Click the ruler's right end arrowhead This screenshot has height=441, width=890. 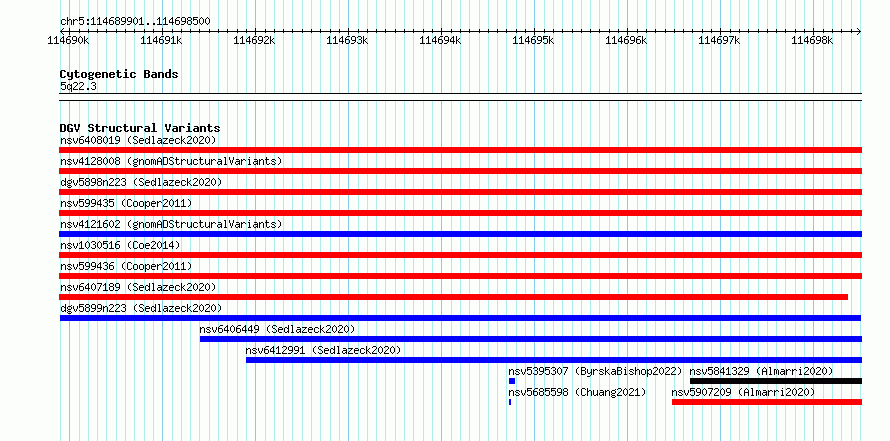coord(859,31)
